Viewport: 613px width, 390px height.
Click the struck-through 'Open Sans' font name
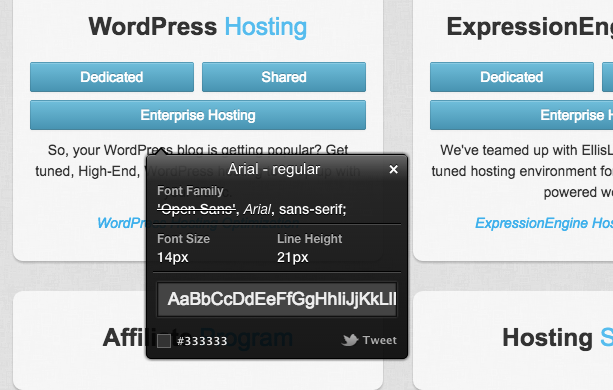click(197, 209)
